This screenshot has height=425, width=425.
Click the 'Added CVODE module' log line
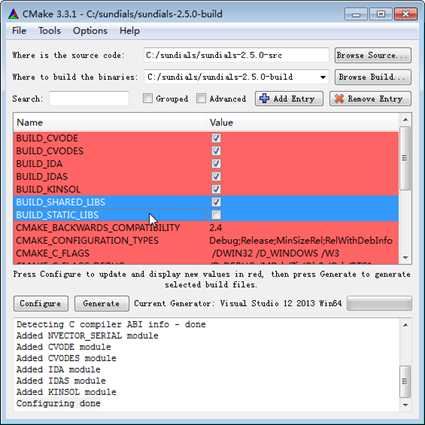[x=64, y=347]
